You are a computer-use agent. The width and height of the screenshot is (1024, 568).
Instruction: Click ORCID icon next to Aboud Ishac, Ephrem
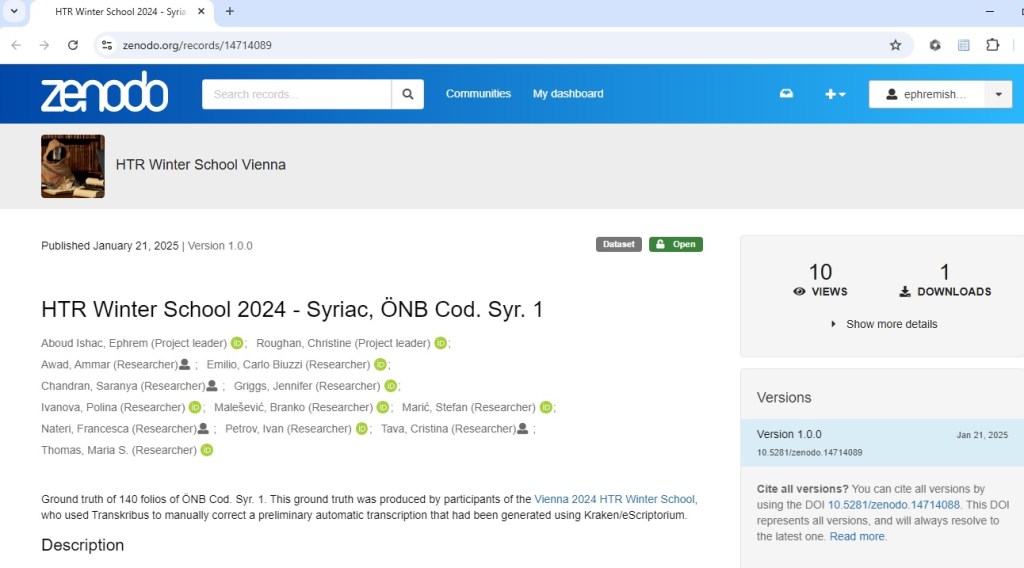point(237,343)
